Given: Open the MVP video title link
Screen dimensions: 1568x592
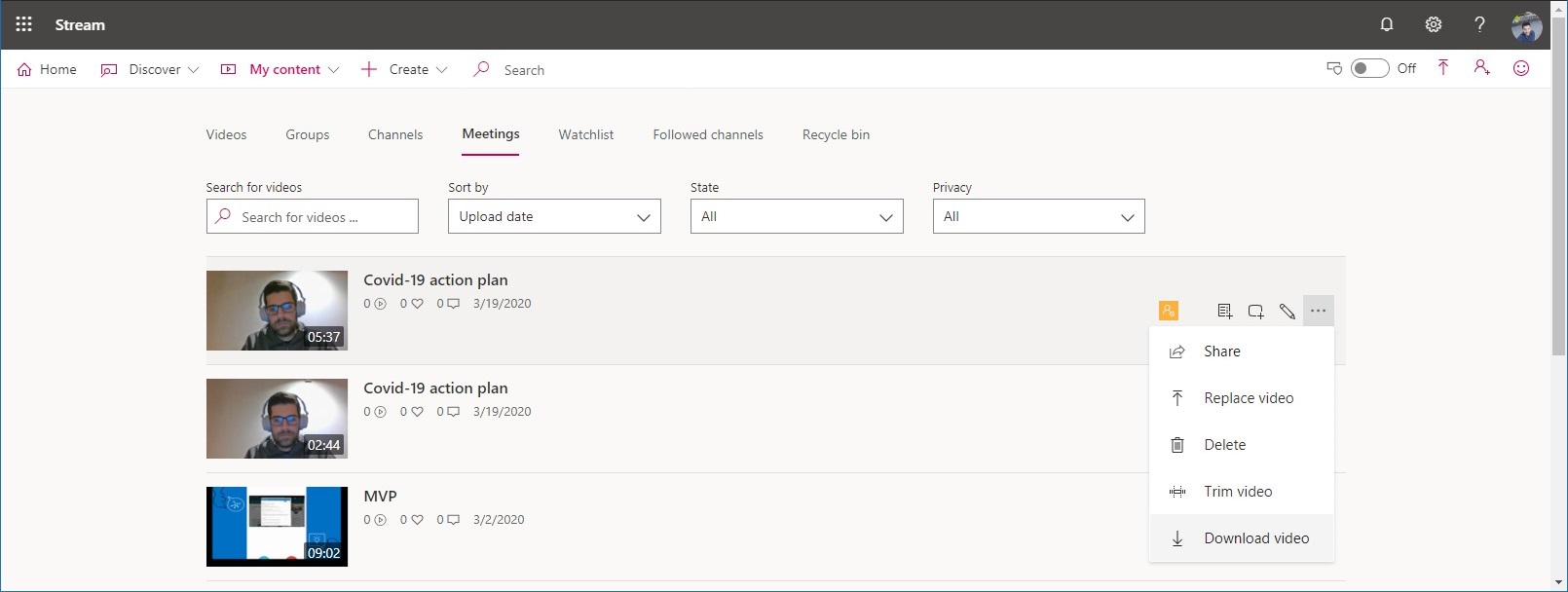Looking at the screenshot, I should [380, 497].
